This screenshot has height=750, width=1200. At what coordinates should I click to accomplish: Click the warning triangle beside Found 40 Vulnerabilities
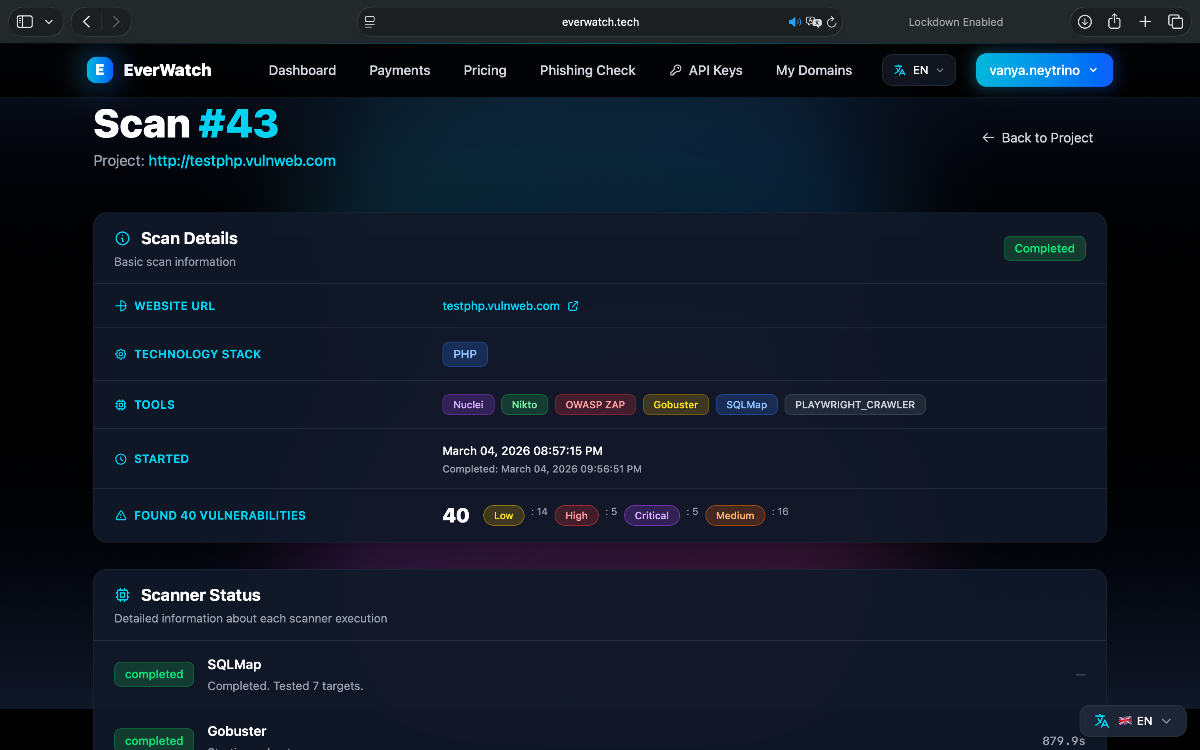click(120, 514)
